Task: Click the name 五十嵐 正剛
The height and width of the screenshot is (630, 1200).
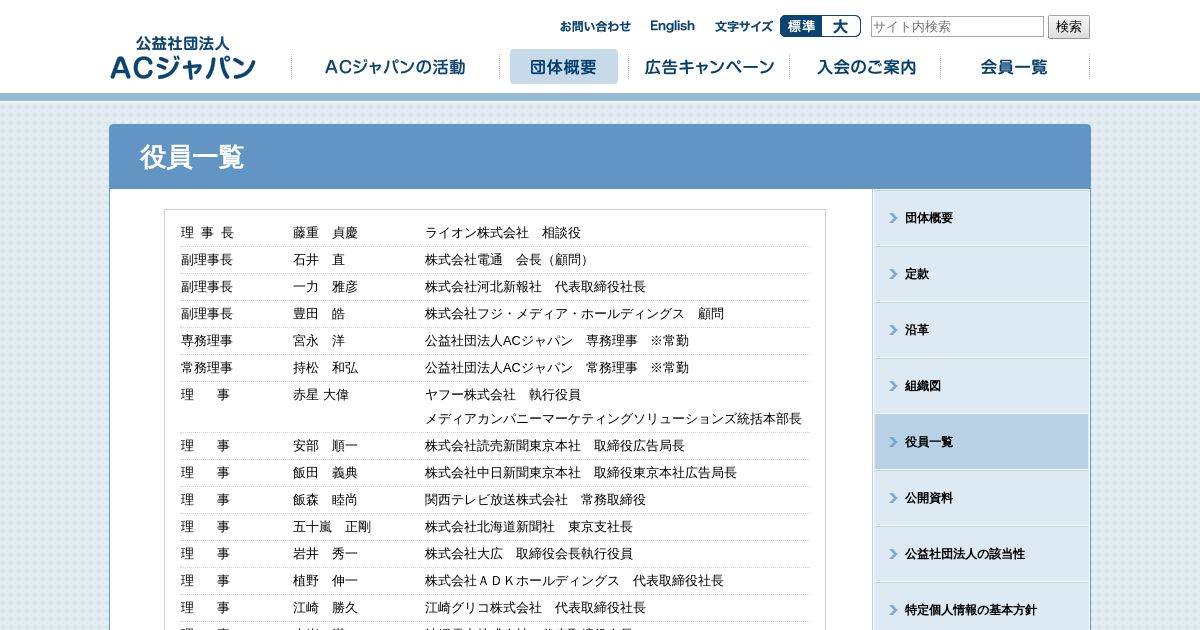Action: (332, 527)
